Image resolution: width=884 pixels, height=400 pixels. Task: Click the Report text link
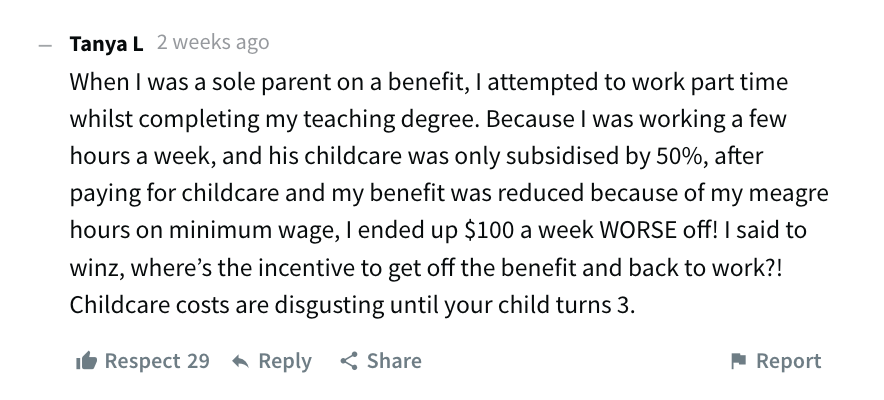point(789,361)
